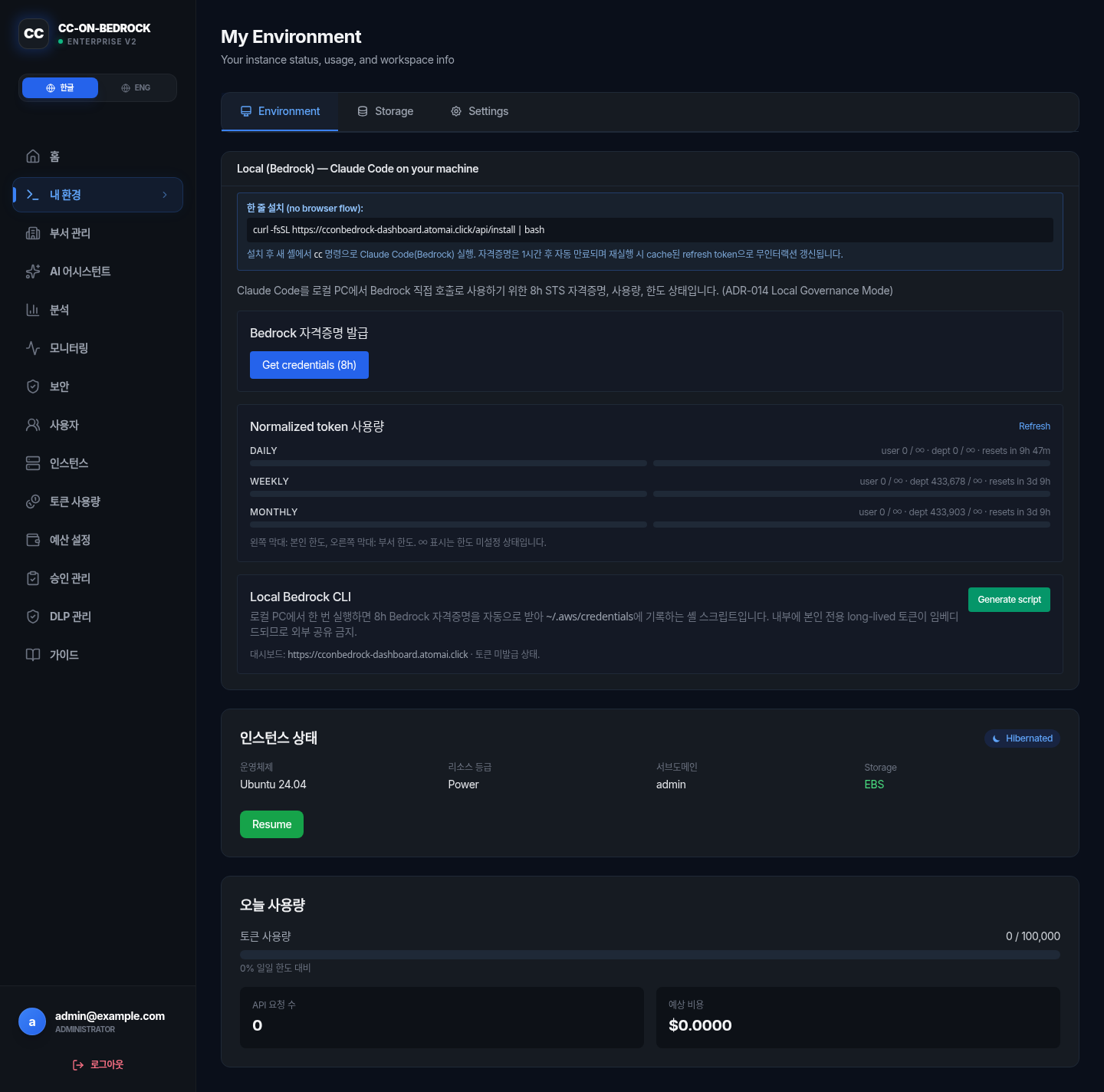Click admin@example.com account text
The width and height of the screenshot is (1104, 1092).
pyautogui.click(x=110, y=1016)
